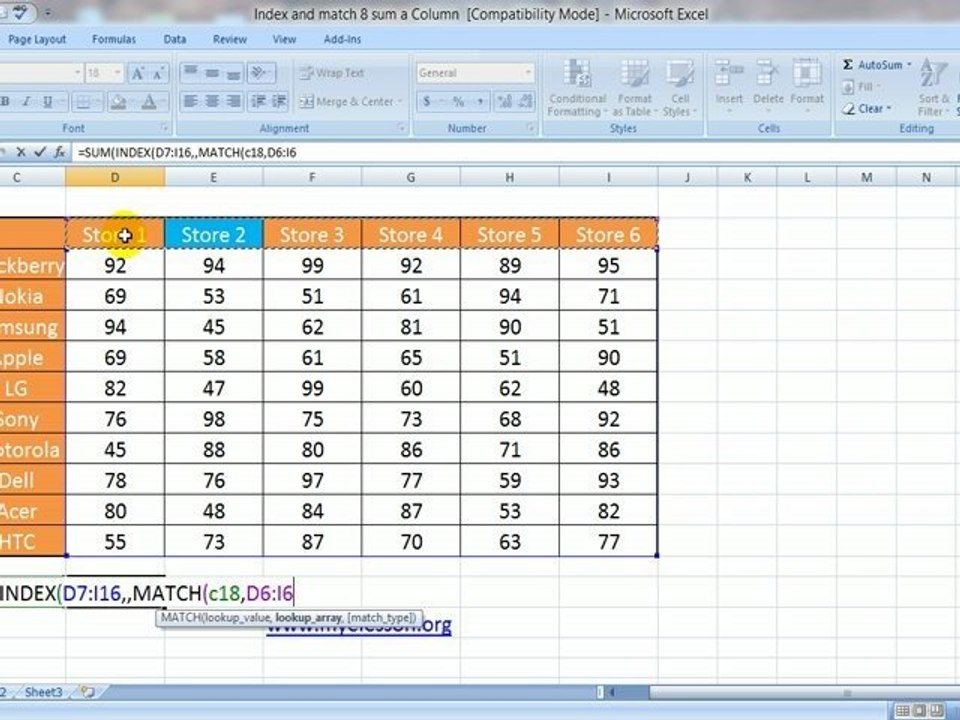Switch to Normal view in status bar
The height and width of the screenshot is (720, 960).
[902, 711]
